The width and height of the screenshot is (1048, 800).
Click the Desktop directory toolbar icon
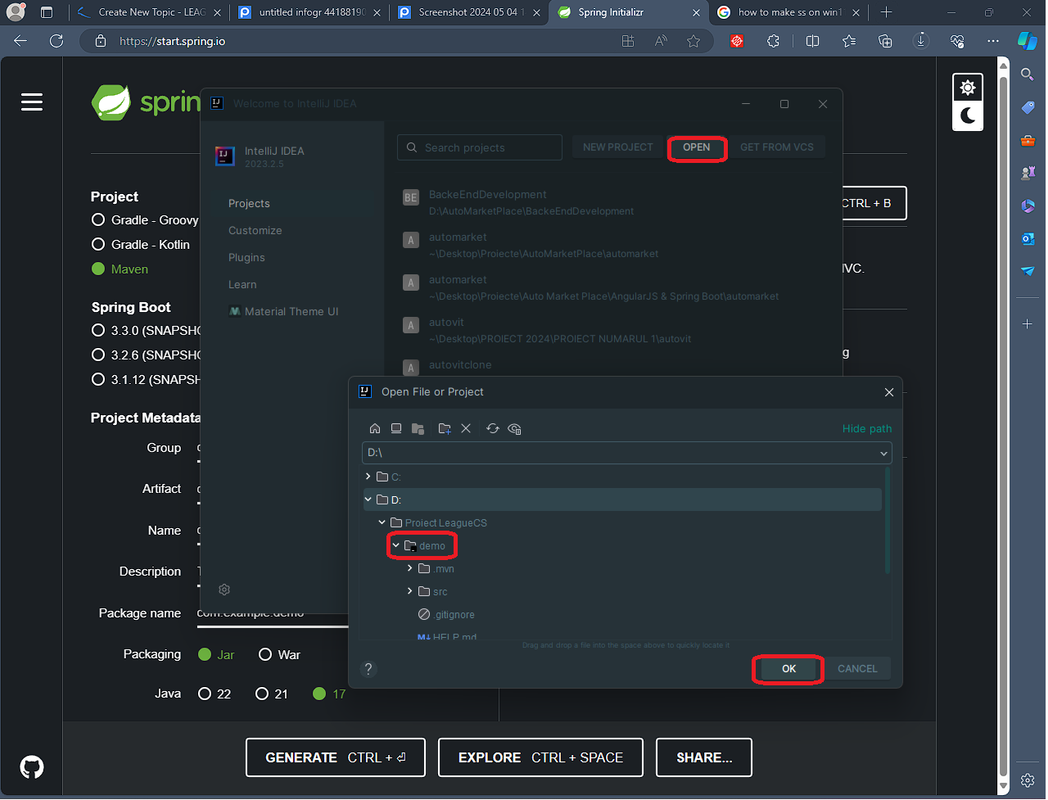(396, 428)
